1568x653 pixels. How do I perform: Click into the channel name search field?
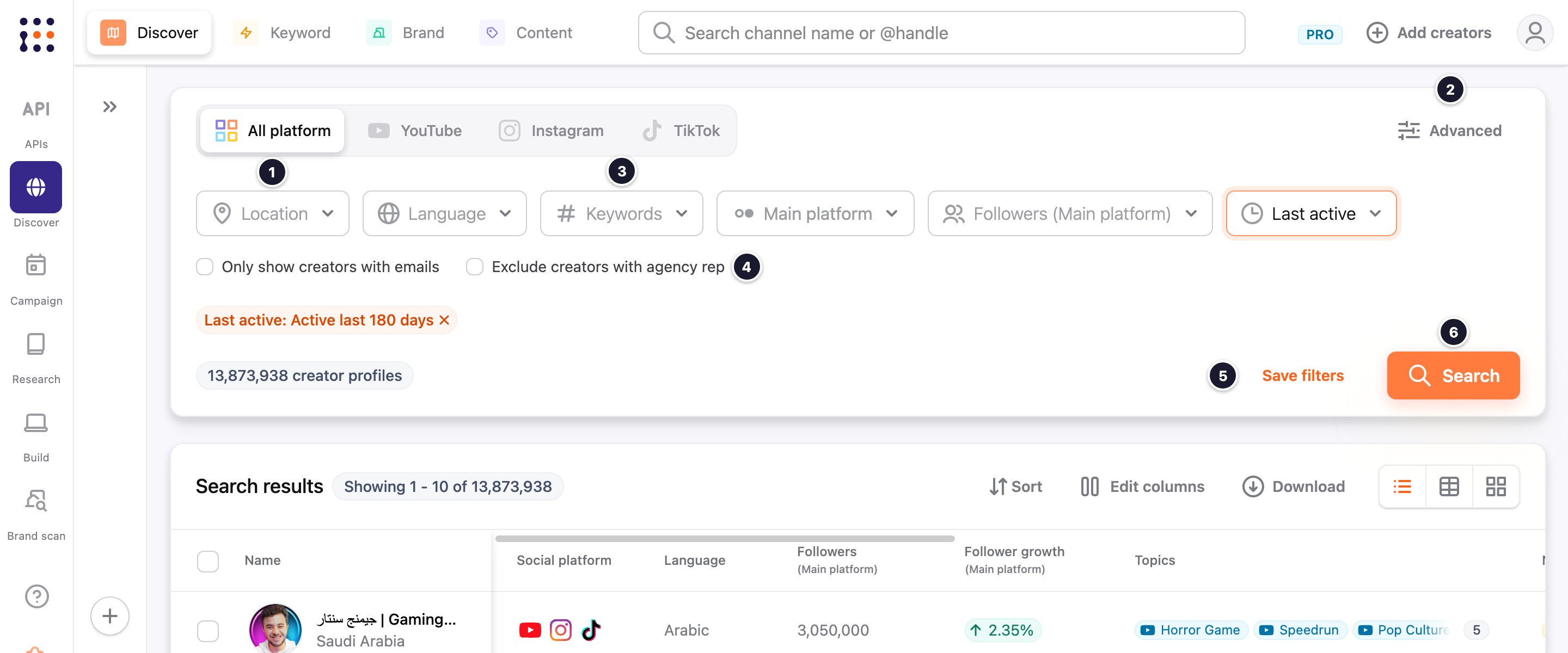tap(941, 33)
